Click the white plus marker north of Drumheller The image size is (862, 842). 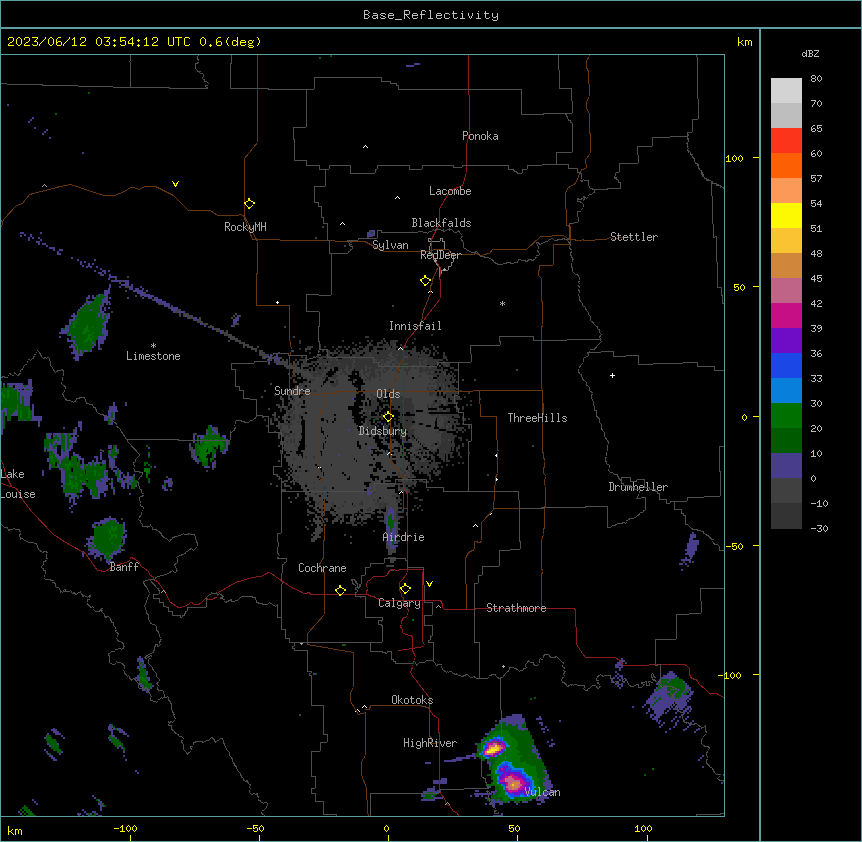612,375
